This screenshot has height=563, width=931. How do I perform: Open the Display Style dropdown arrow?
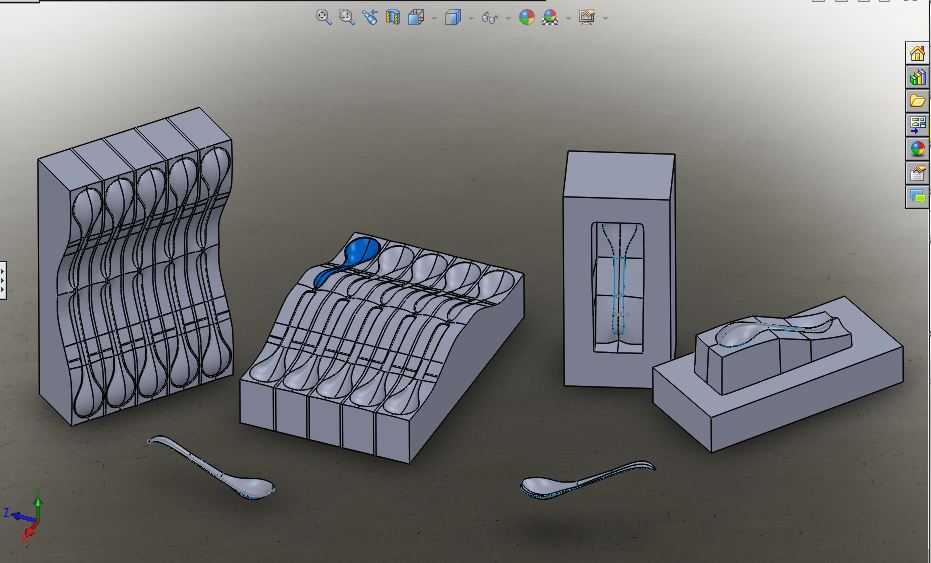(471, 18)
